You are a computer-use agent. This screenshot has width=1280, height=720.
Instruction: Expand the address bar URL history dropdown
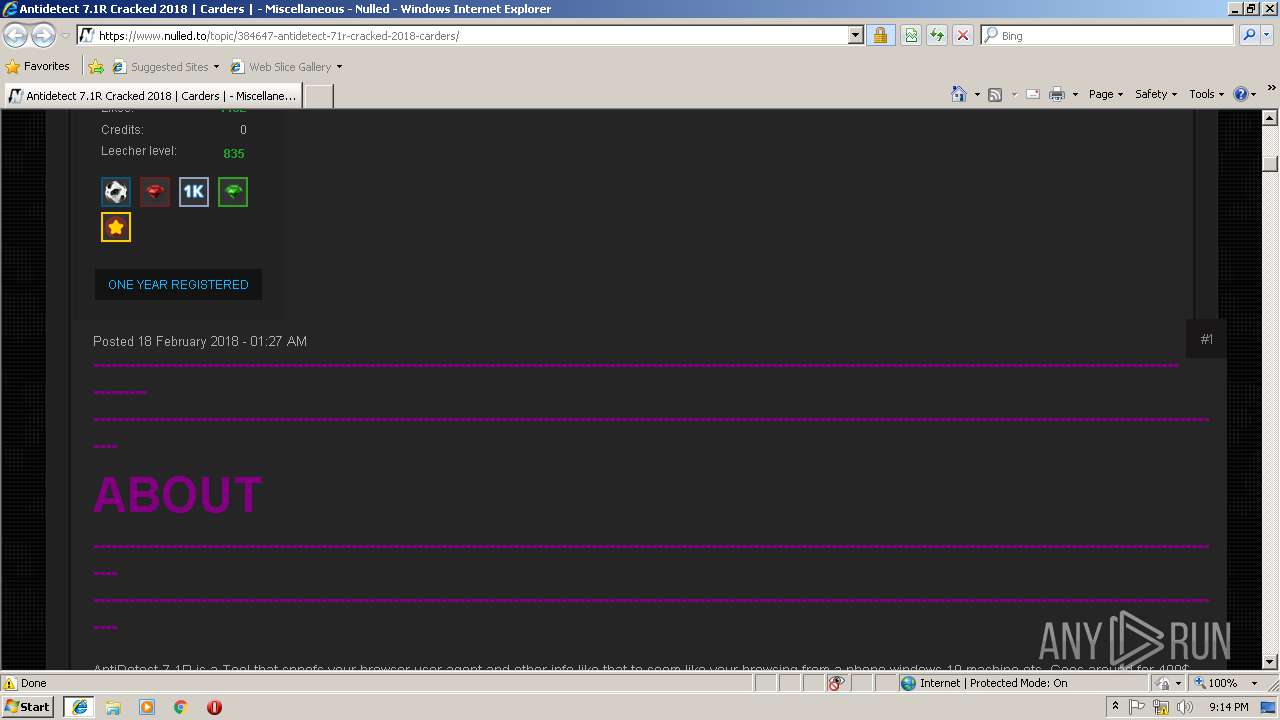(855, 35)
